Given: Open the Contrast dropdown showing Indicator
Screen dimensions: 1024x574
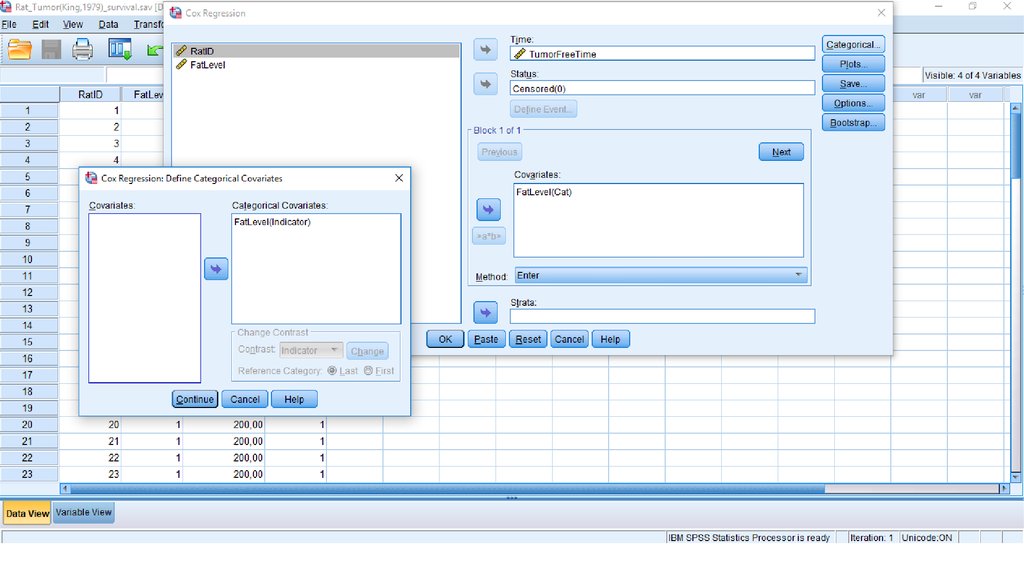Looking at the screenshot, I should (x=310, y=351).
